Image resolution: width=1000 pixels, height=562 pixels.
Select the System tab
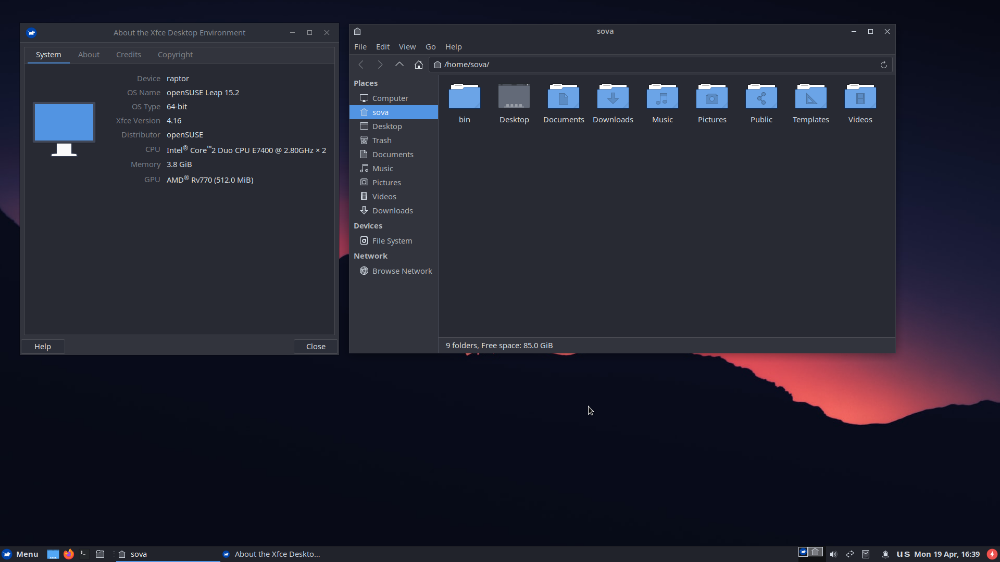tap(48, 55)
